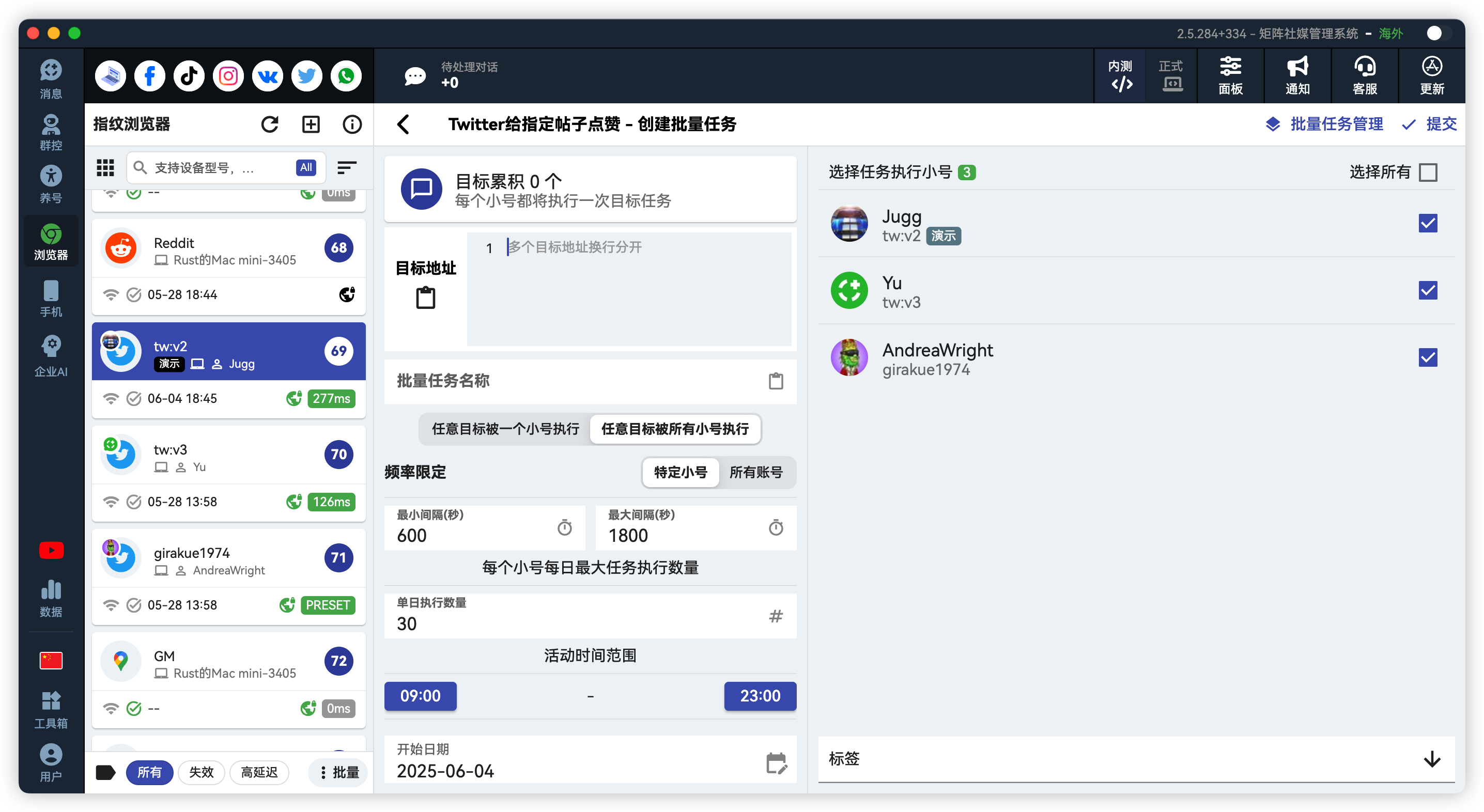Select the TikTok platform icon
The height and width of the screenshot is (812, 1484).
click(189, 75)
